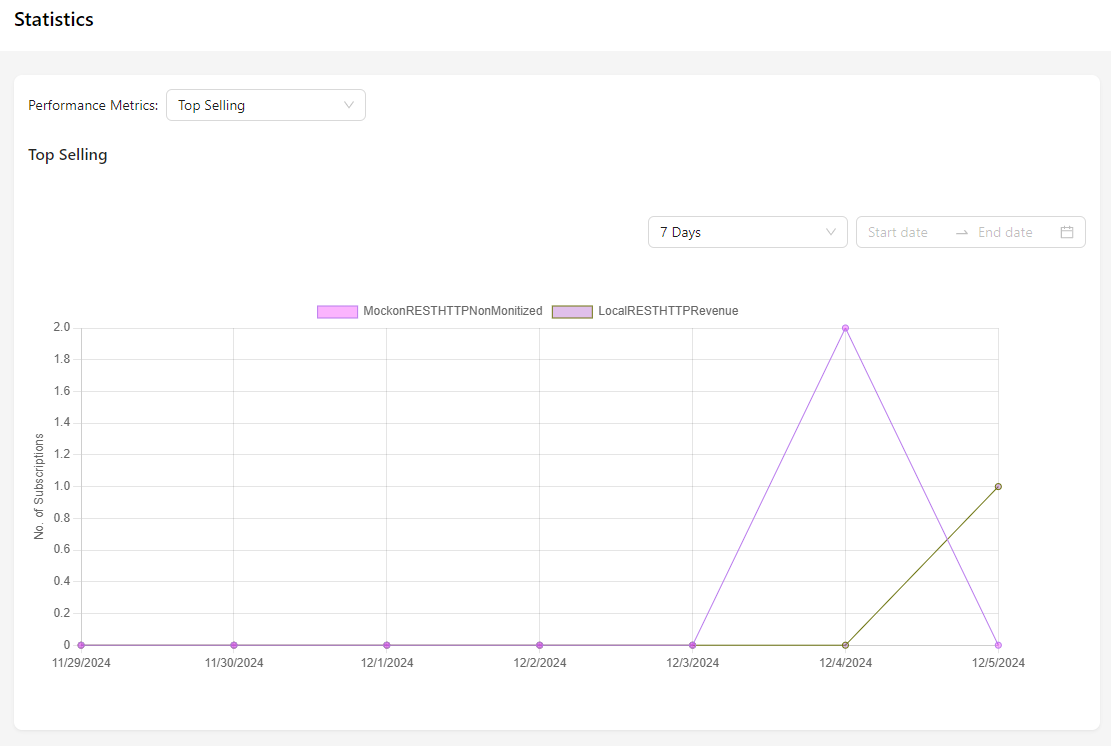Click the chevron arrow beside Top Selling
This screenshot has height=751, width=1111.
pos(349,105)
